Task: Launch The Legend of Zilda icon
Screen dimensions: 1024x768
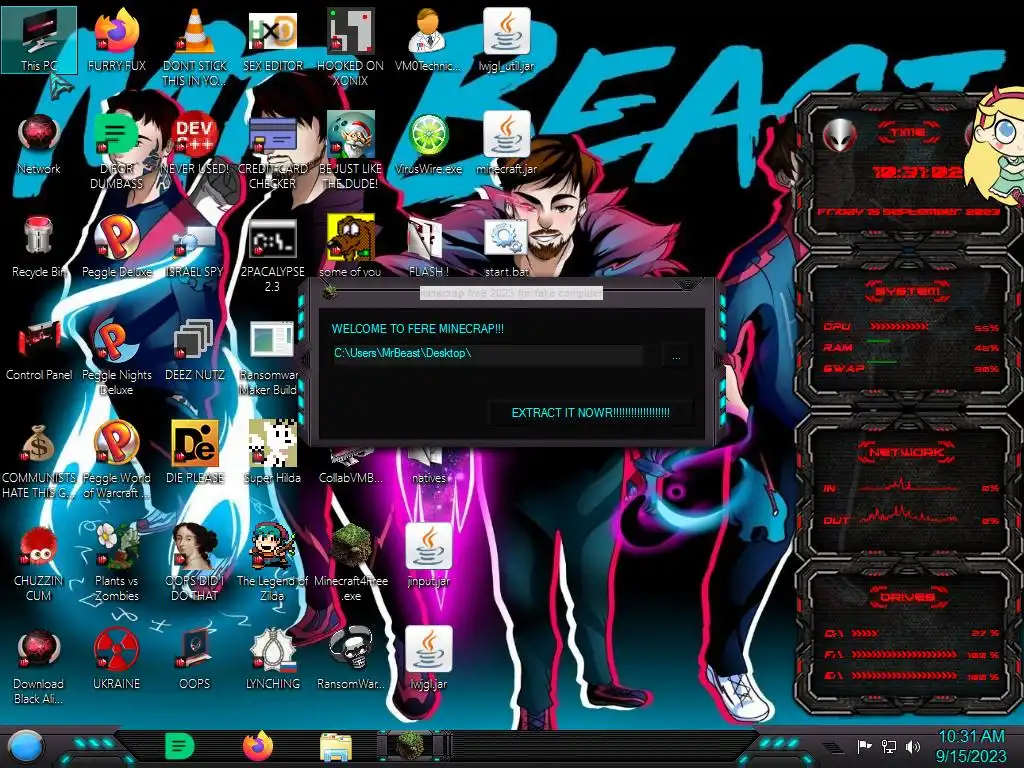Action: click(x=273, y=564)
